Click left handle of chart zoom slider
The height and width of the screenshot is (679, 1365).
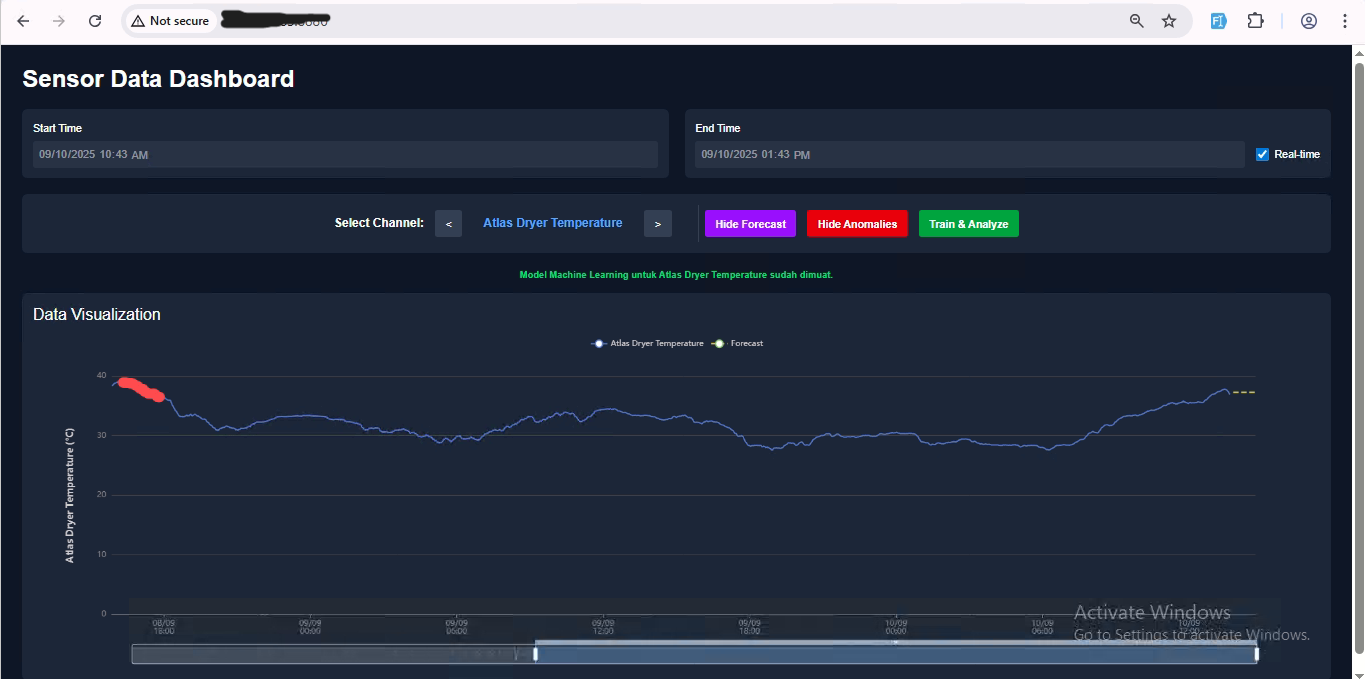pos(536,654)
